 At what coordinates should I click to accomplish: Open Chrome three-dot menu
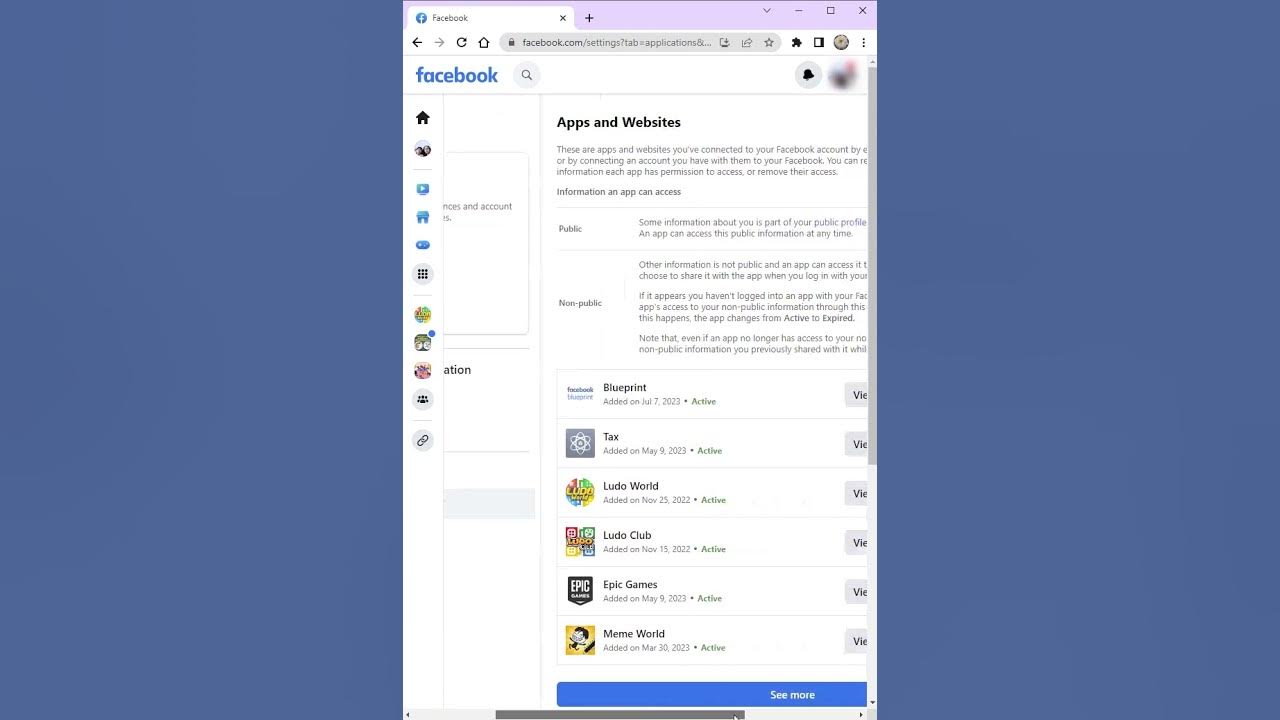863,42
